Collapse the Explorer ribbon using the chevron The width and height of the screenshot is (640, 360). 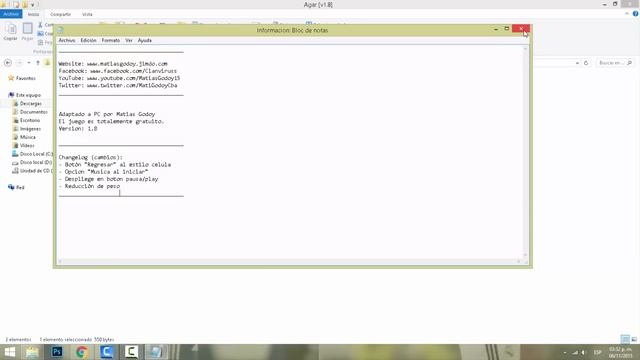627,14
